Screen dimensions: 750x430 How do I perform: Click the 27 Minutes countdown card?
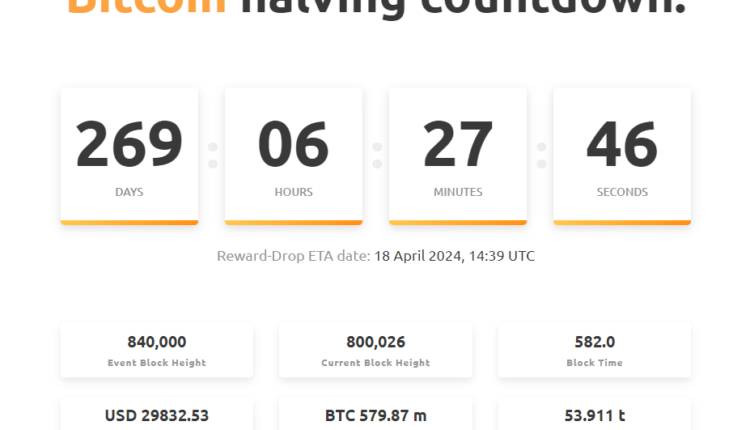pyautogui.click(x=457, y=154)
